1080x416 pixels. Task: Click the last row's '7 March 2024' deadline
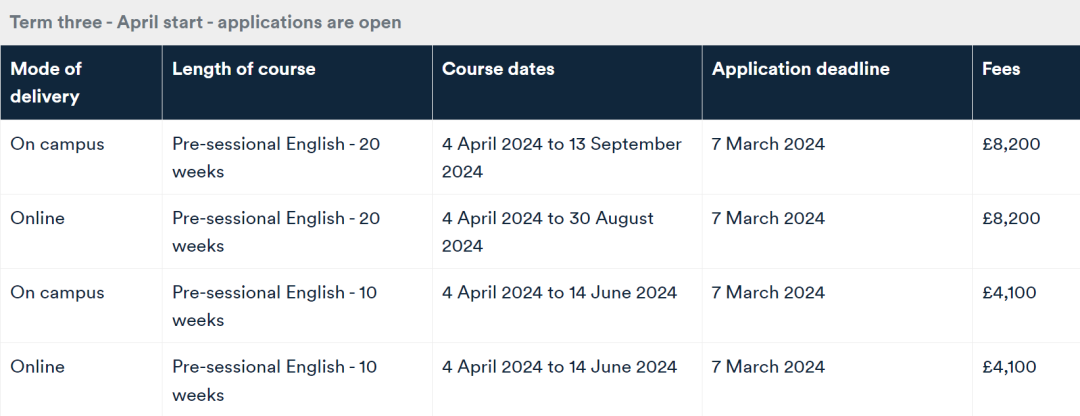click(768, 367)
